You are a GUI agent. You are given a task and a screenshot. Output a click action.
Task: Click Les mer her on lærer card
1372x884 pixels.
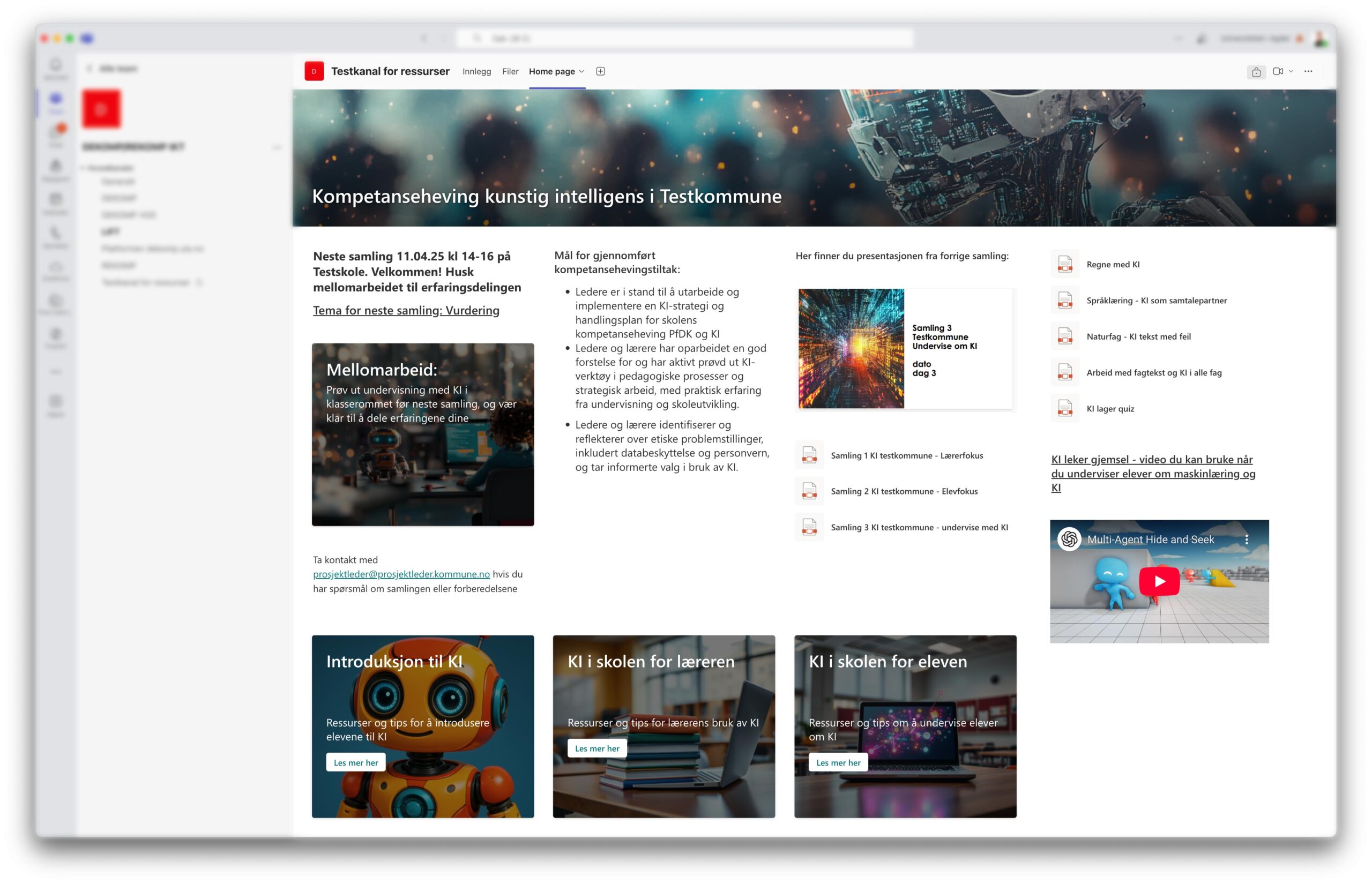point(597,748)
